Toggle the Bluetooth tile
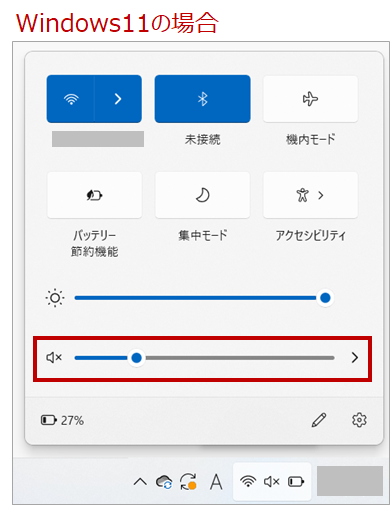390x505 pixels. coord(202,99)
